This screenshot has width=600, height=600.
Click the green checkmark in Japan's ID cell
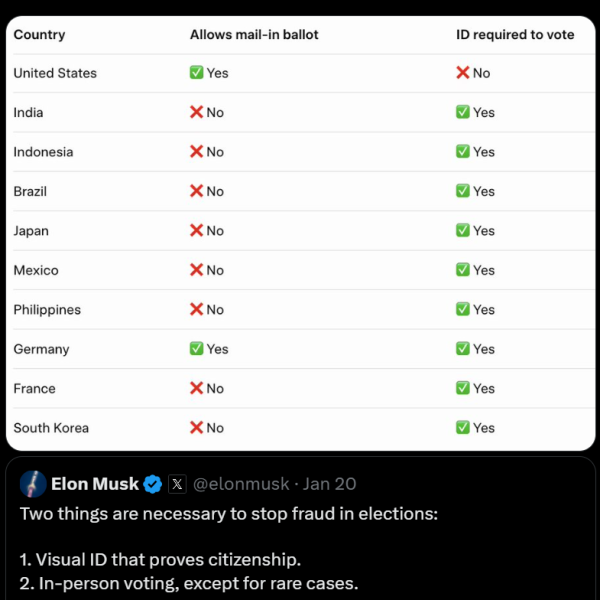click(462, 231)
